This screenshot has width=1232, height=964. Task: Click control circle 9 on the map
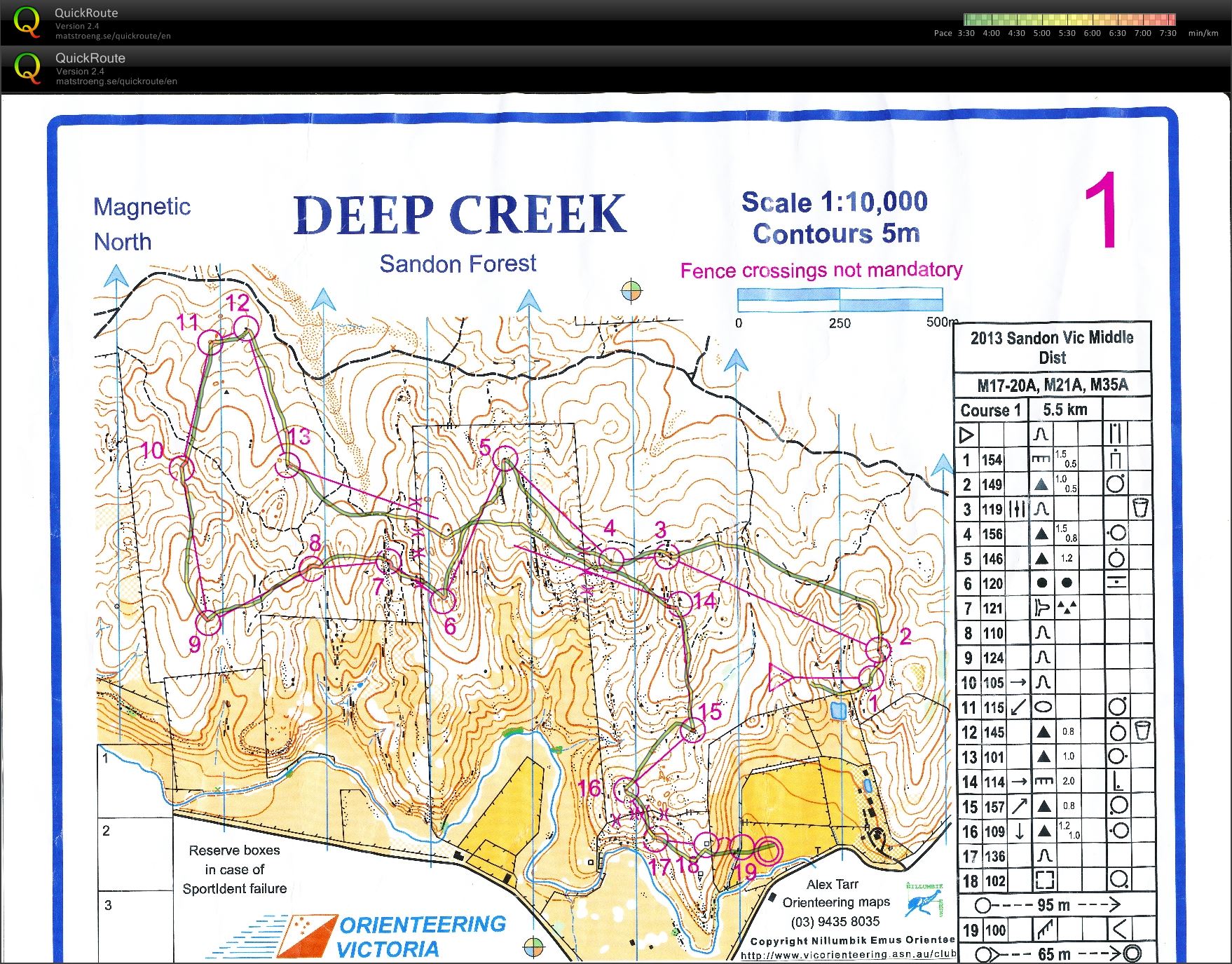(x=209, y=623)
